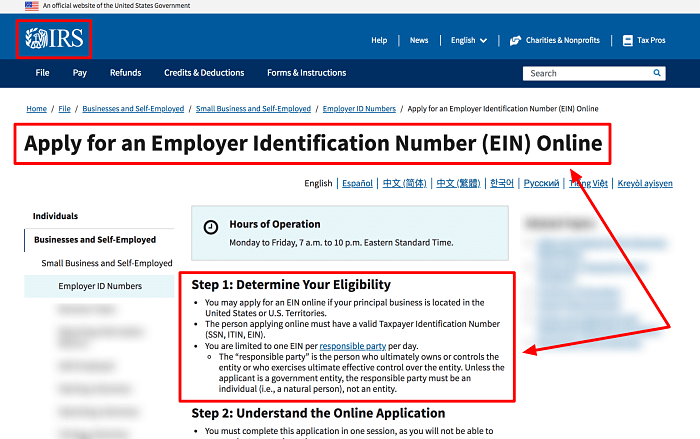This screenshot has width=700, height=439.
Task: Click the English label in language list
Action: tap(318, 183)
